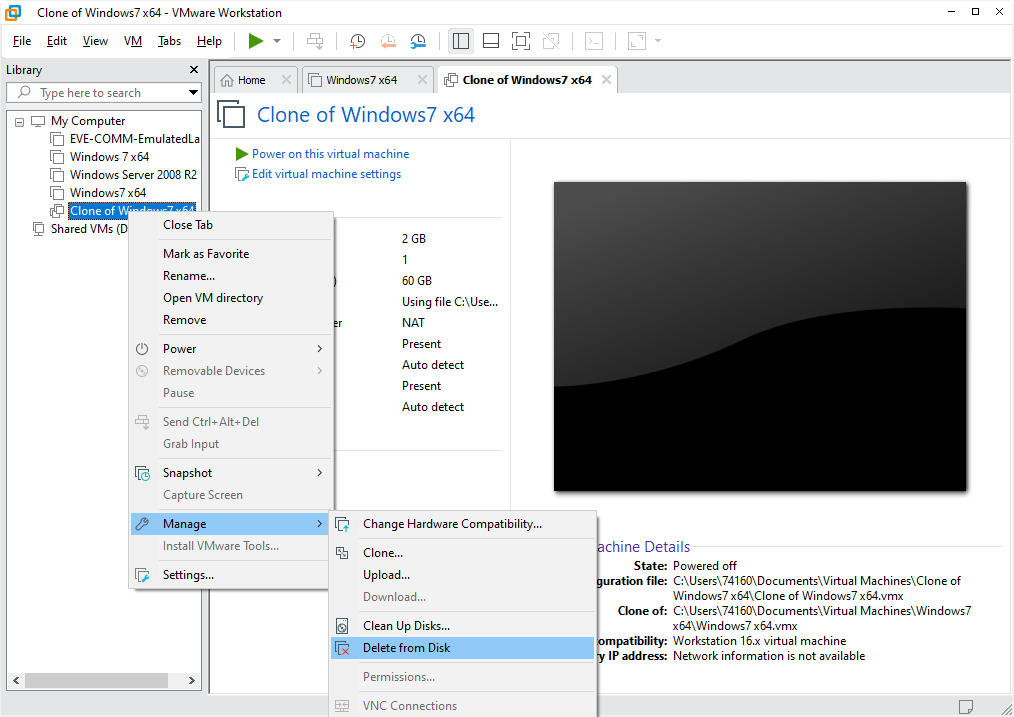This screenshot has height=717, width=1014.
Task: Click the revert to snapshot toolbar icon
Action: tap(388, 41)
